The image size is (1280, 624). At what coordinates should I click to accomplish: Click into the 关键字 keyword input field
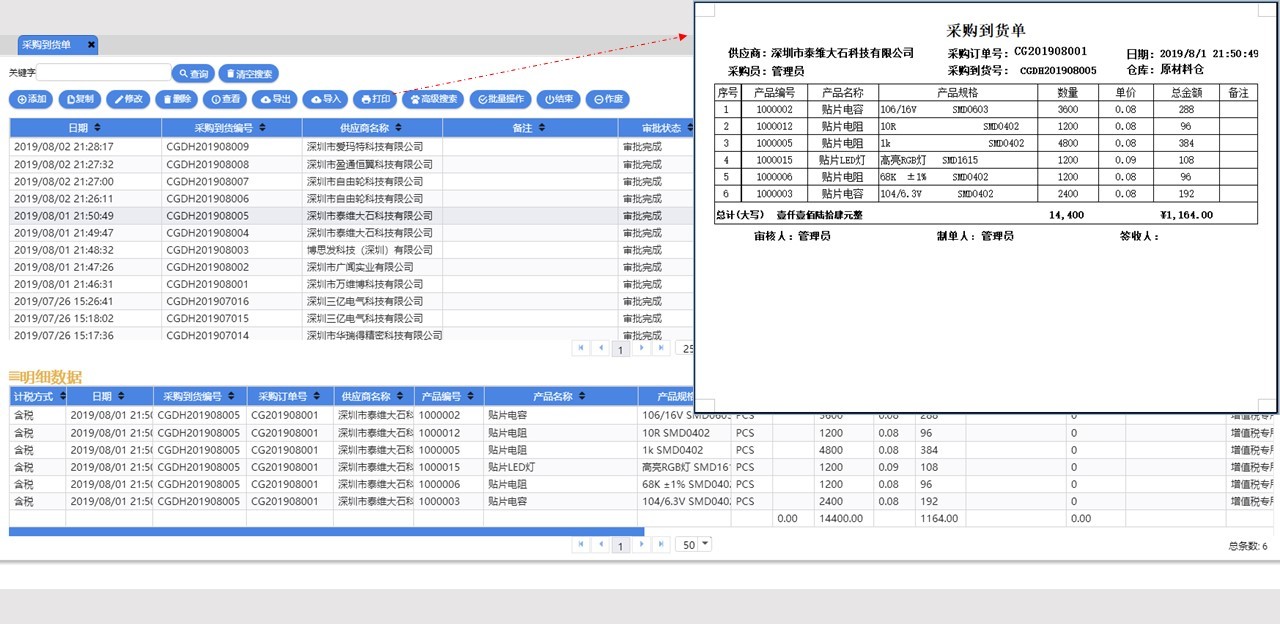[103, 73]
